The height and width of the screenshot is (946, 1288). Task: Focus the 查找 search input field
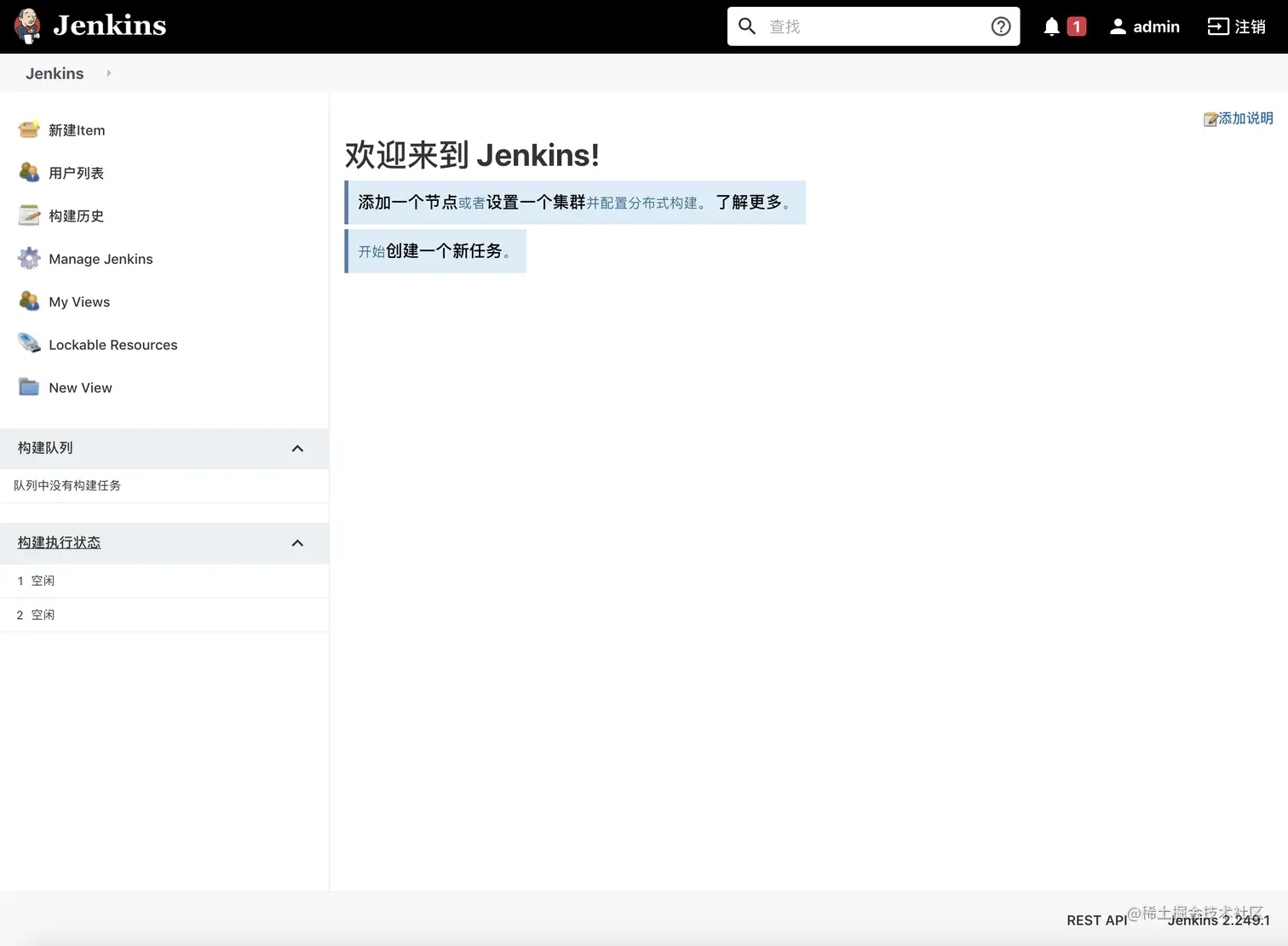tap(873, 26)
